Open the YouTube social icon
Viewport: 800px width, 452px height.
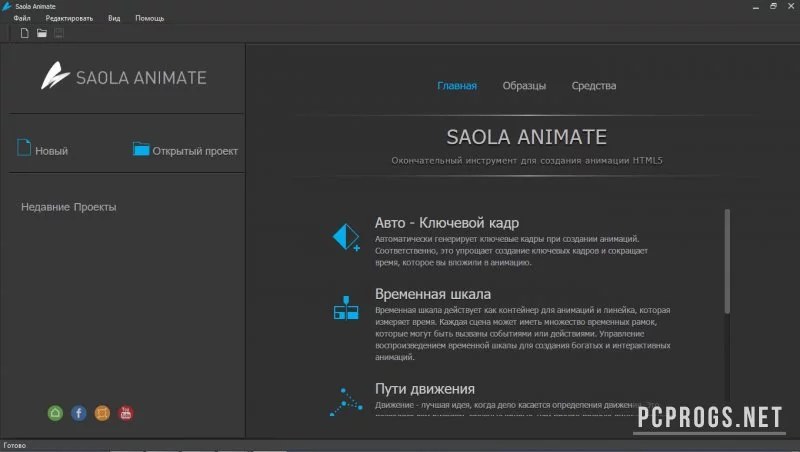[126, 413]
